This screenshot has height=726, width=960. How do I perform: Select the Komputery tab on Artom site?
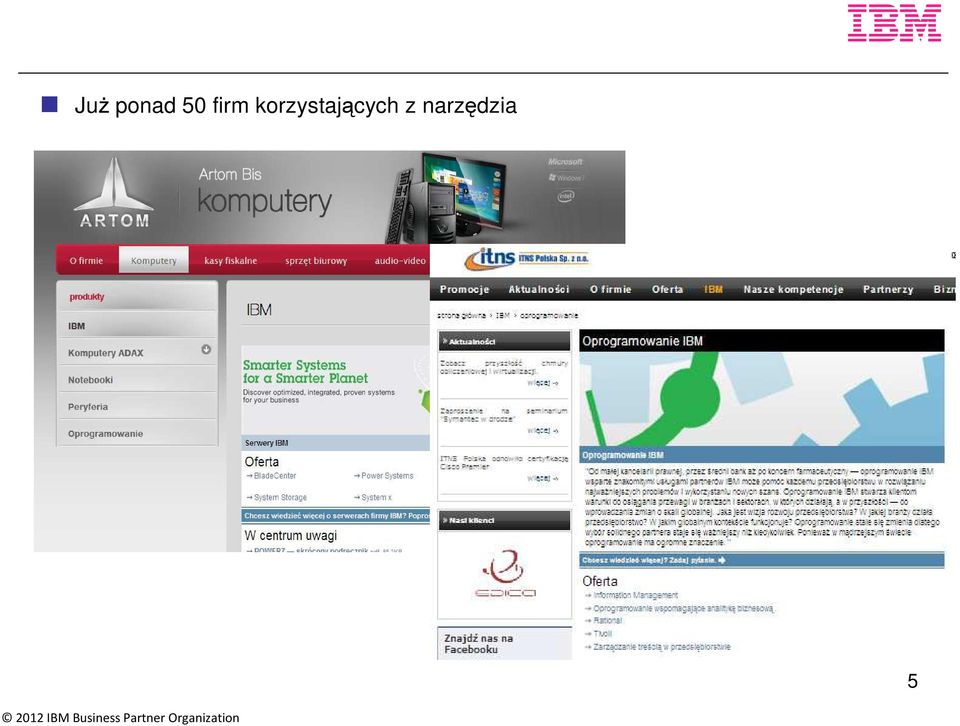click(x=154, y=261)
